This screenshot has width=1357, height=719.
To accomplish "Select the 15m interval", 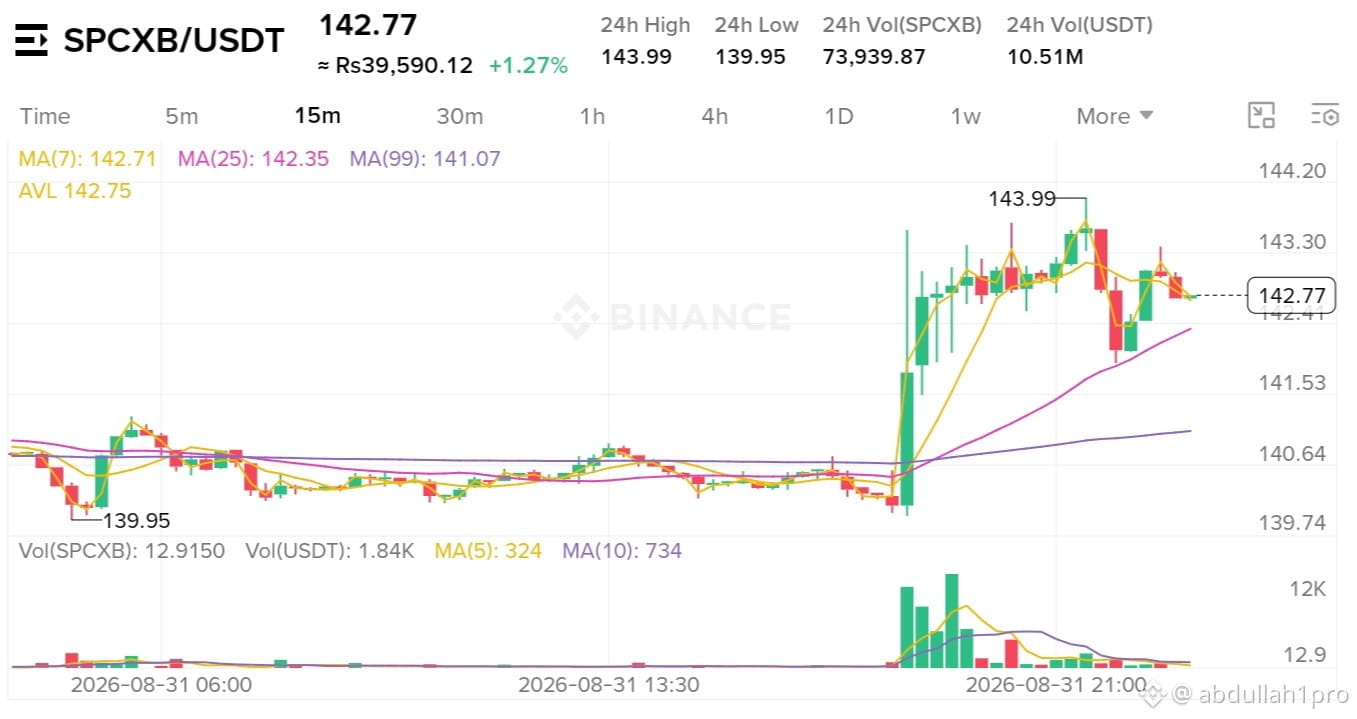I will [317, 116].
